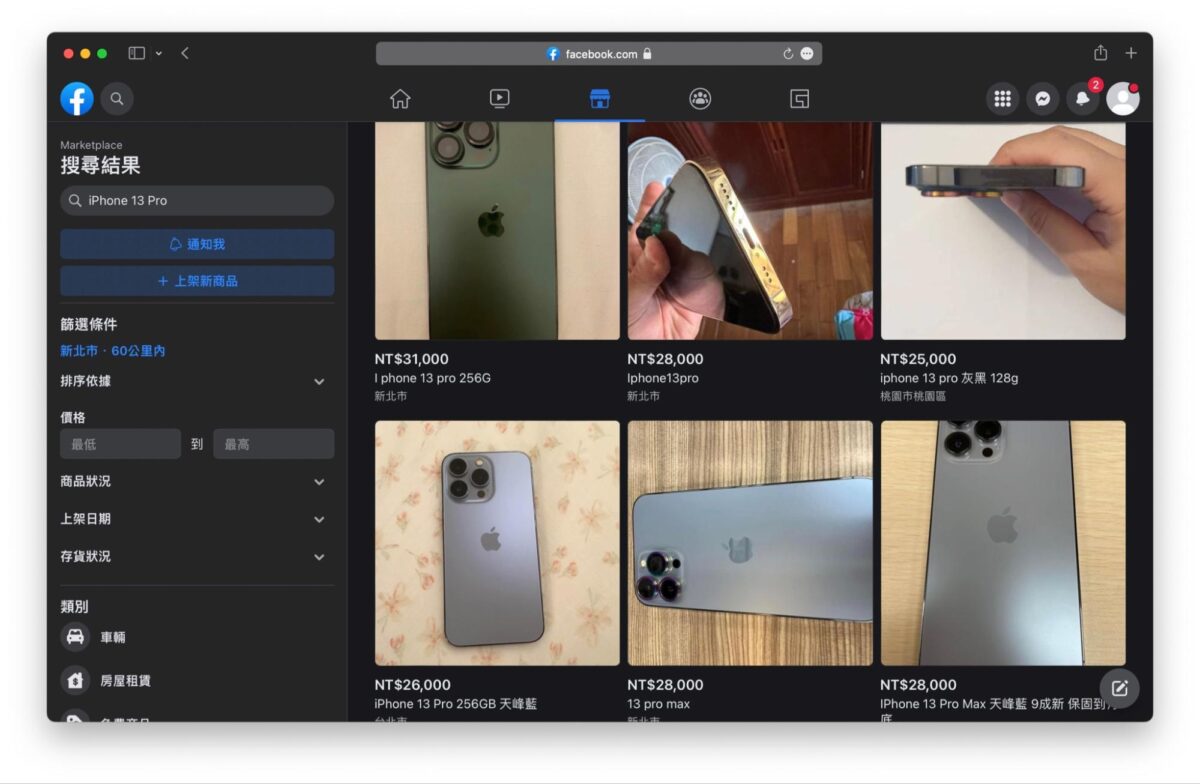Viewport: 1200px width, 784px height.
Task: Open a new Safari tab with plus
Action: point(1131,53)
